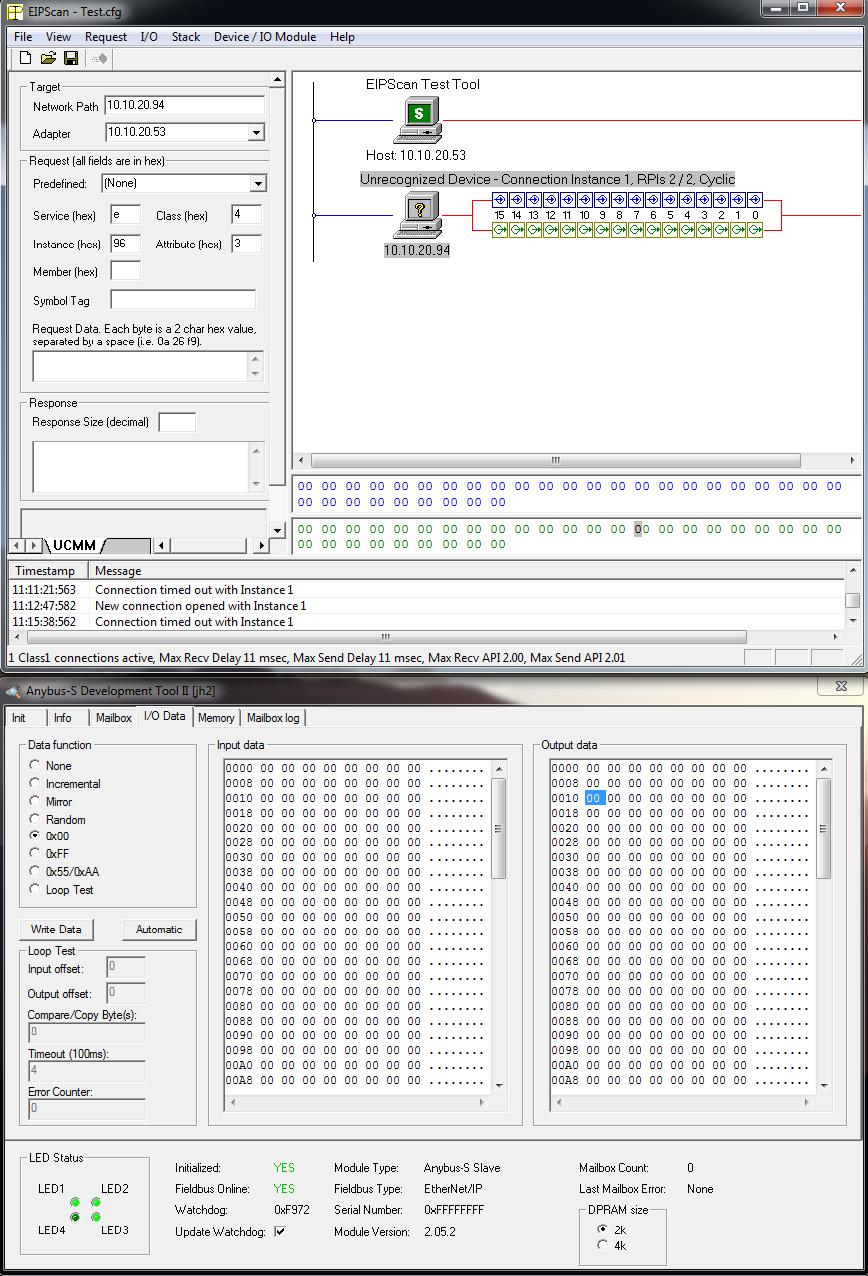Select the 'New connection opened with Instance 1' log row
Image resolution: width=868 pixels, height=1276 pixels.
pos(427,606)
